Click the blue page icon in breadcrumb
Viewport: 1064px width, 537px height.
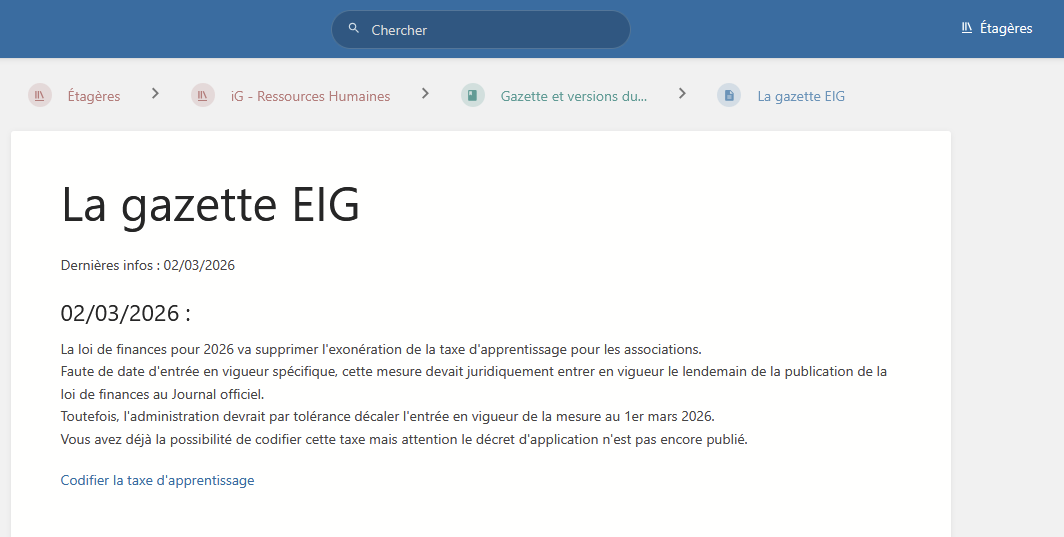click(x=729, y=96)
